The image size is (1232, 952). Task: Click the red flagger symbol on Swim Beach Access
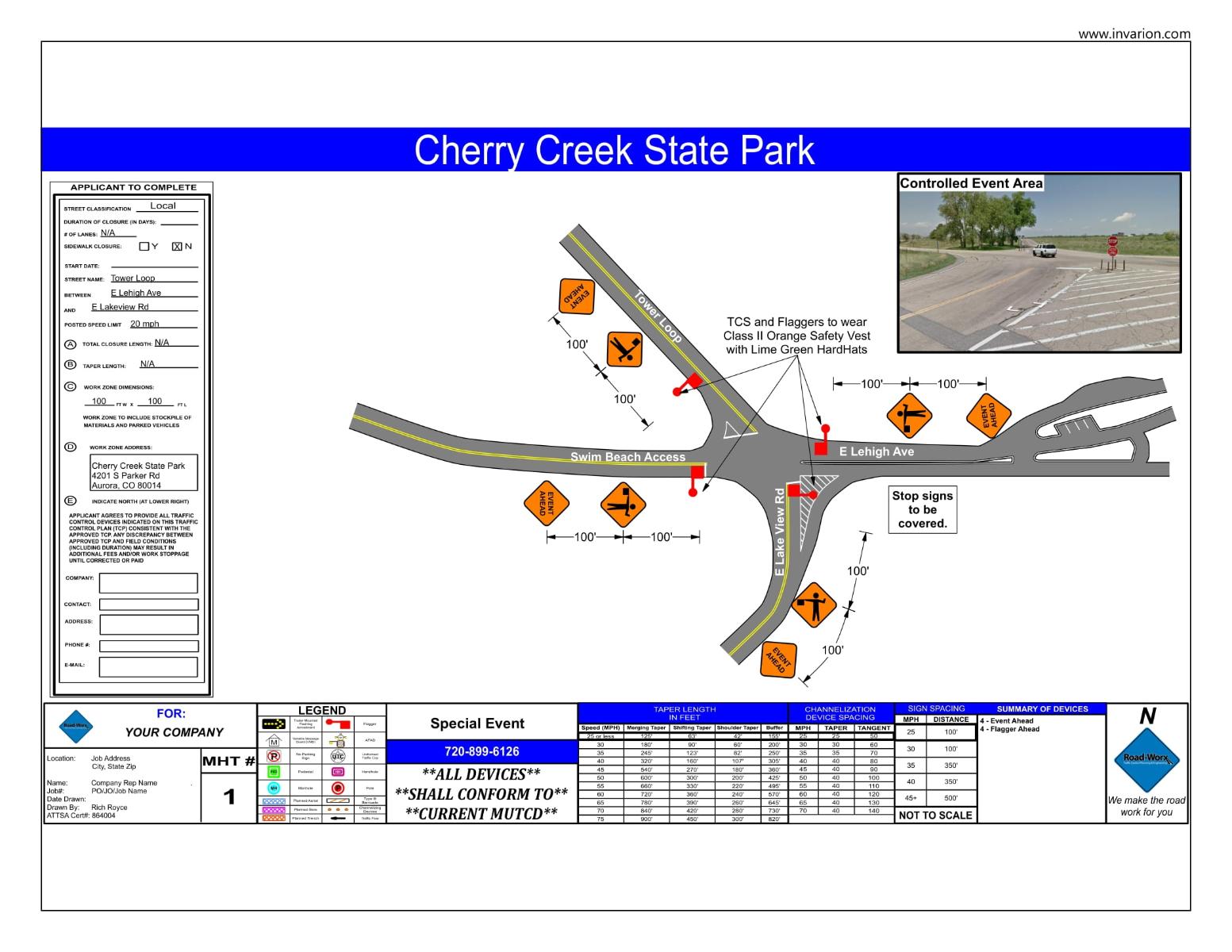click(697, 481)
